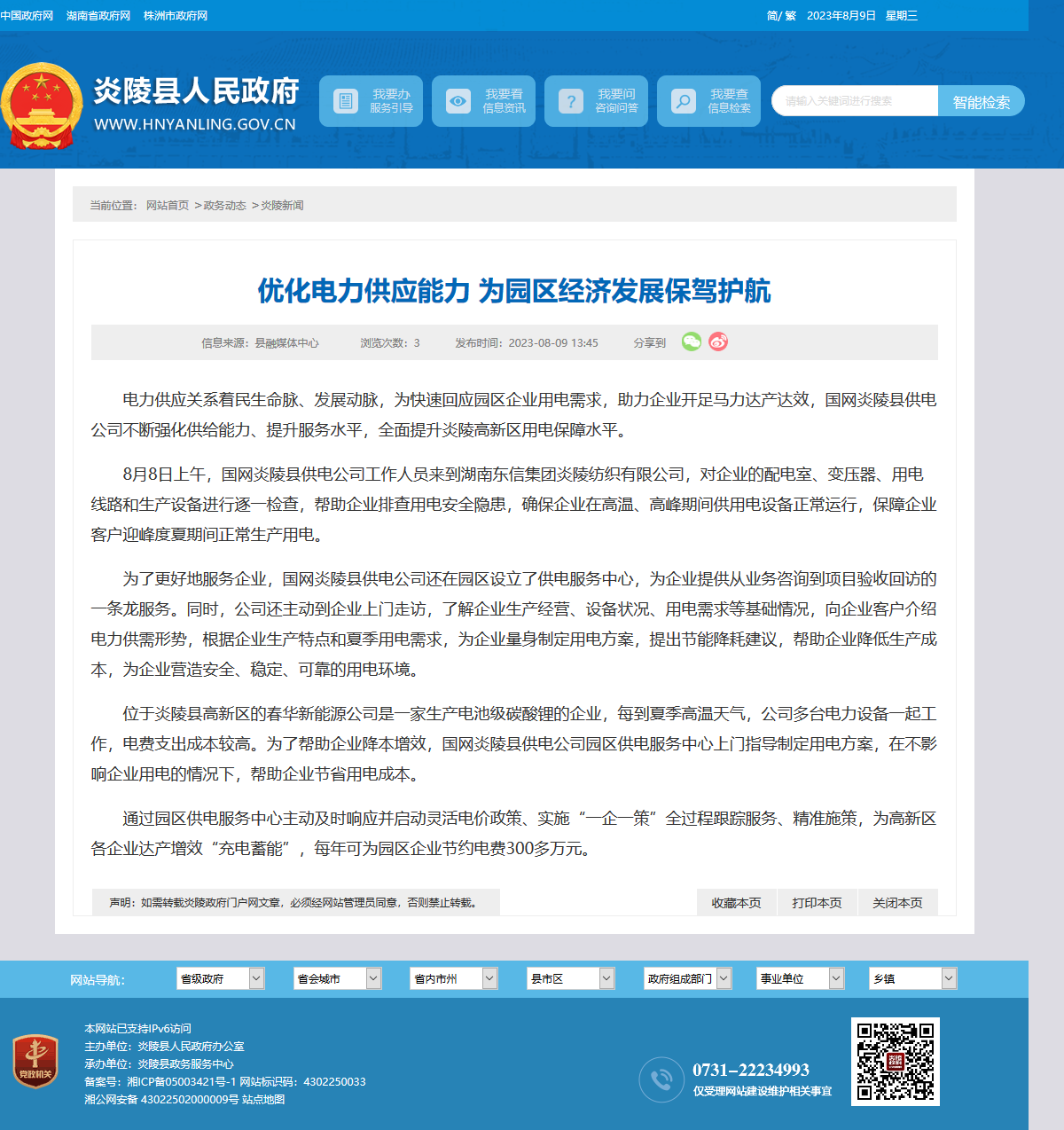Open 我要看 信息资讯 eye icon
1064x1130 pixels.
(x=458, y=101)
